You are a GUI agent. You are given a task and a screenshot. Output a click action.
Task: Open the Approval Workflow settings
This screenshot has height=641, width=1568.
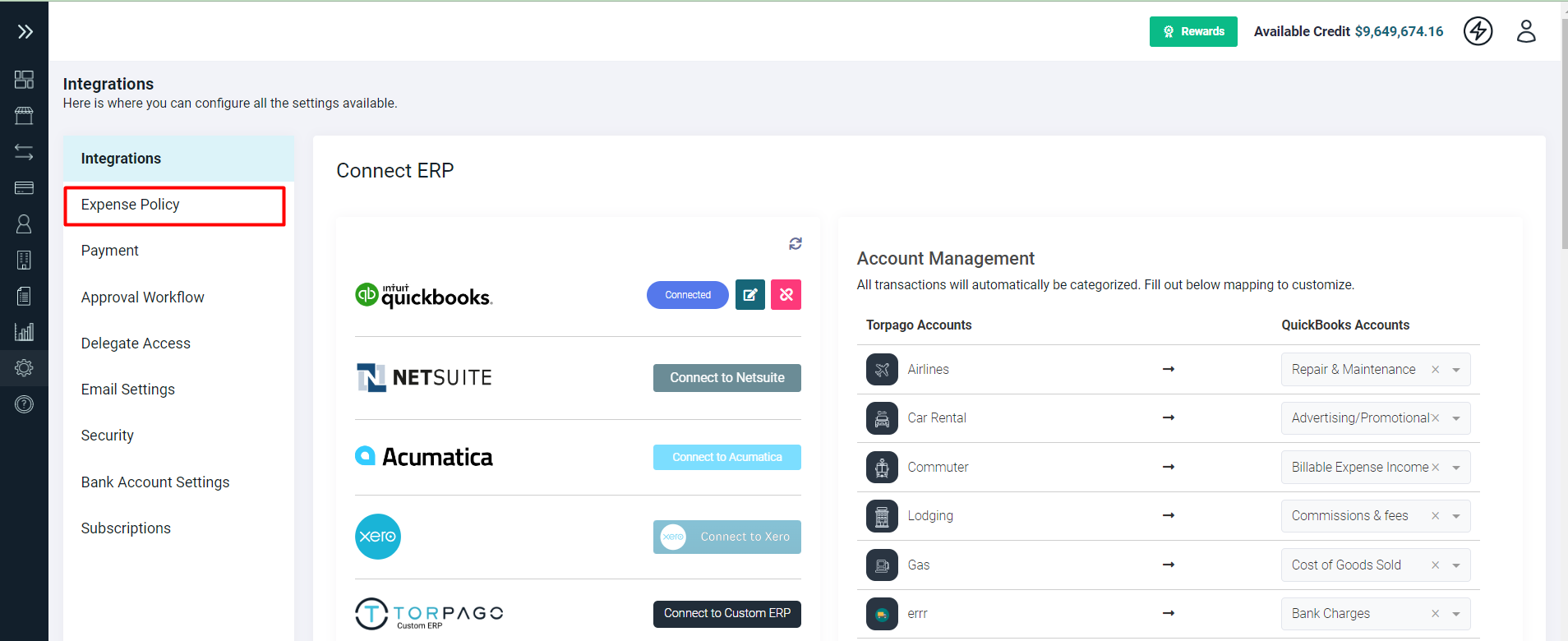pyautogui.click(x=178, y=297)
